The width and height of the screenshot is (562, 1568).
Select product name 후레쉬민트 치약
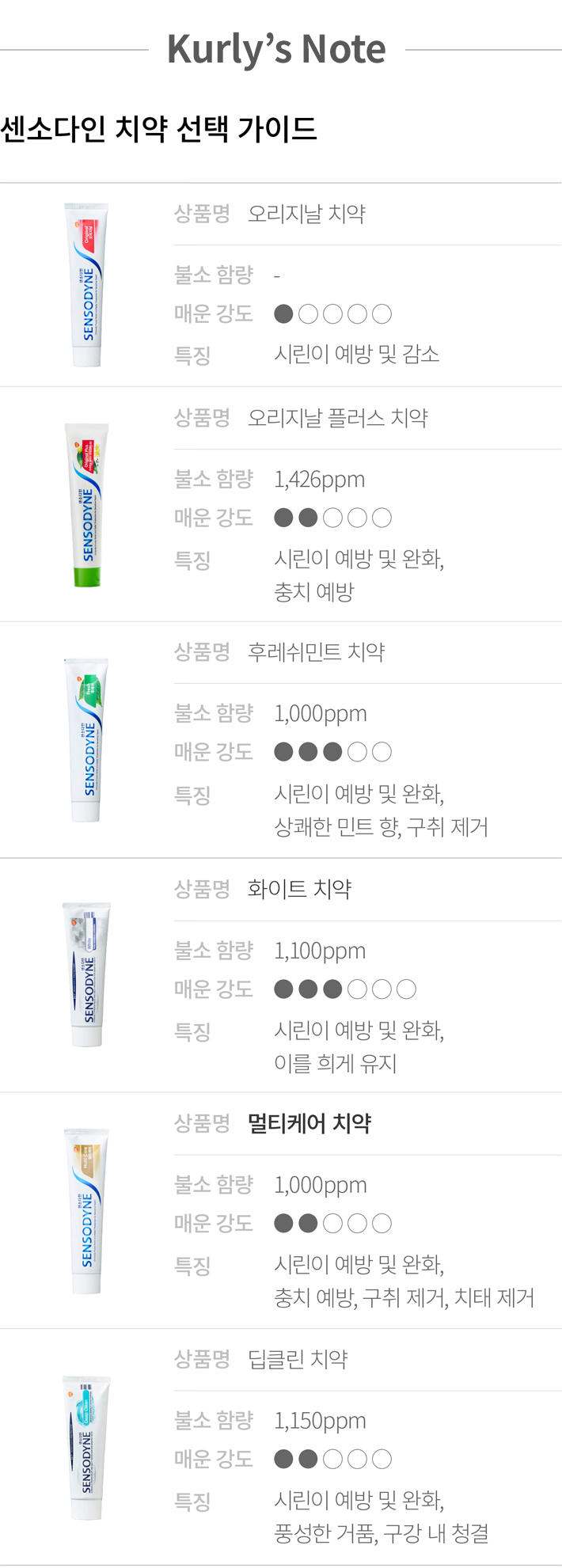[x=317, y=652]
